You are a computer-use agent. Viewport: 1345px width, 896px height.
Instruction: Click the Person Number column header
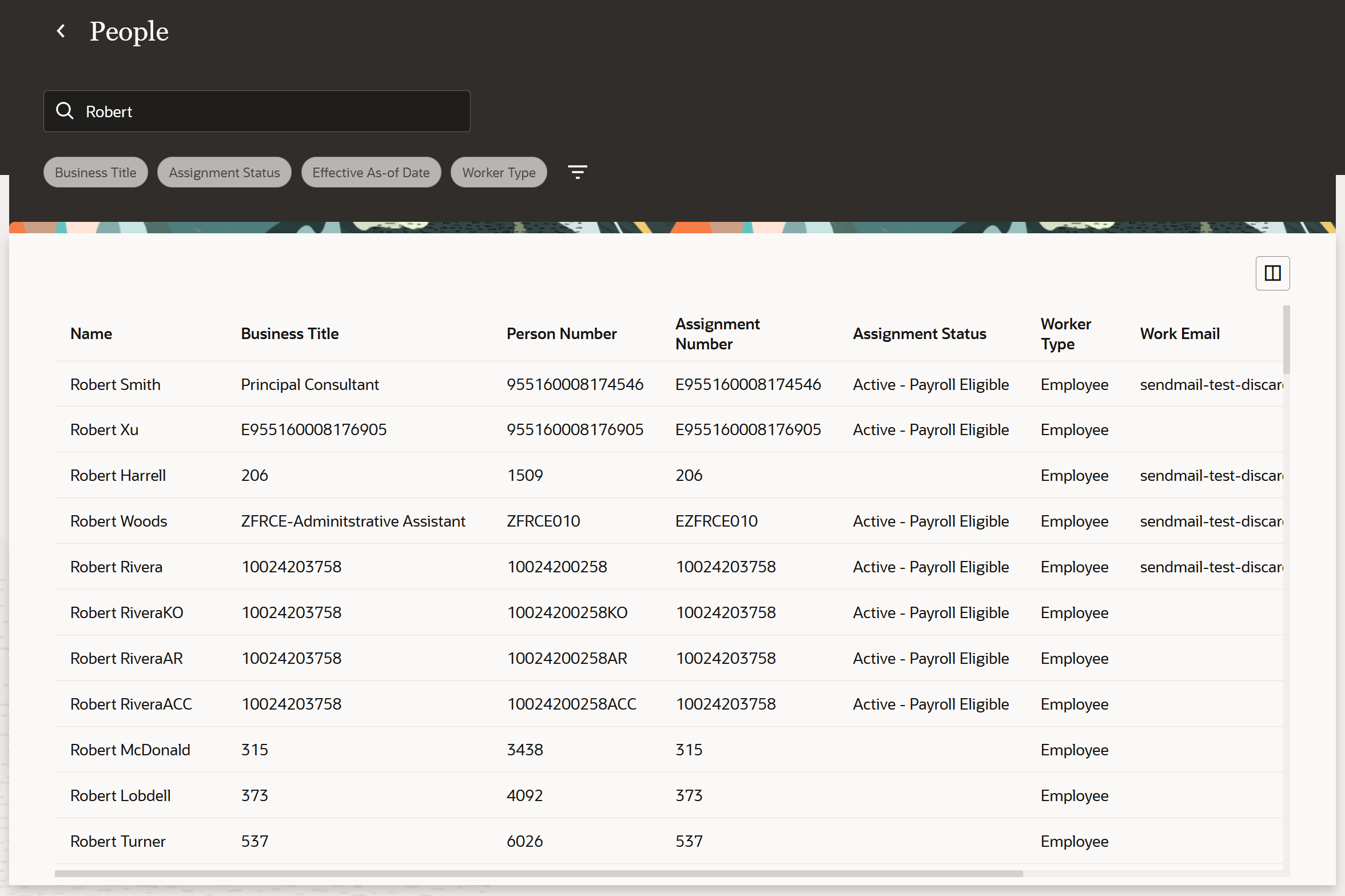561,334
